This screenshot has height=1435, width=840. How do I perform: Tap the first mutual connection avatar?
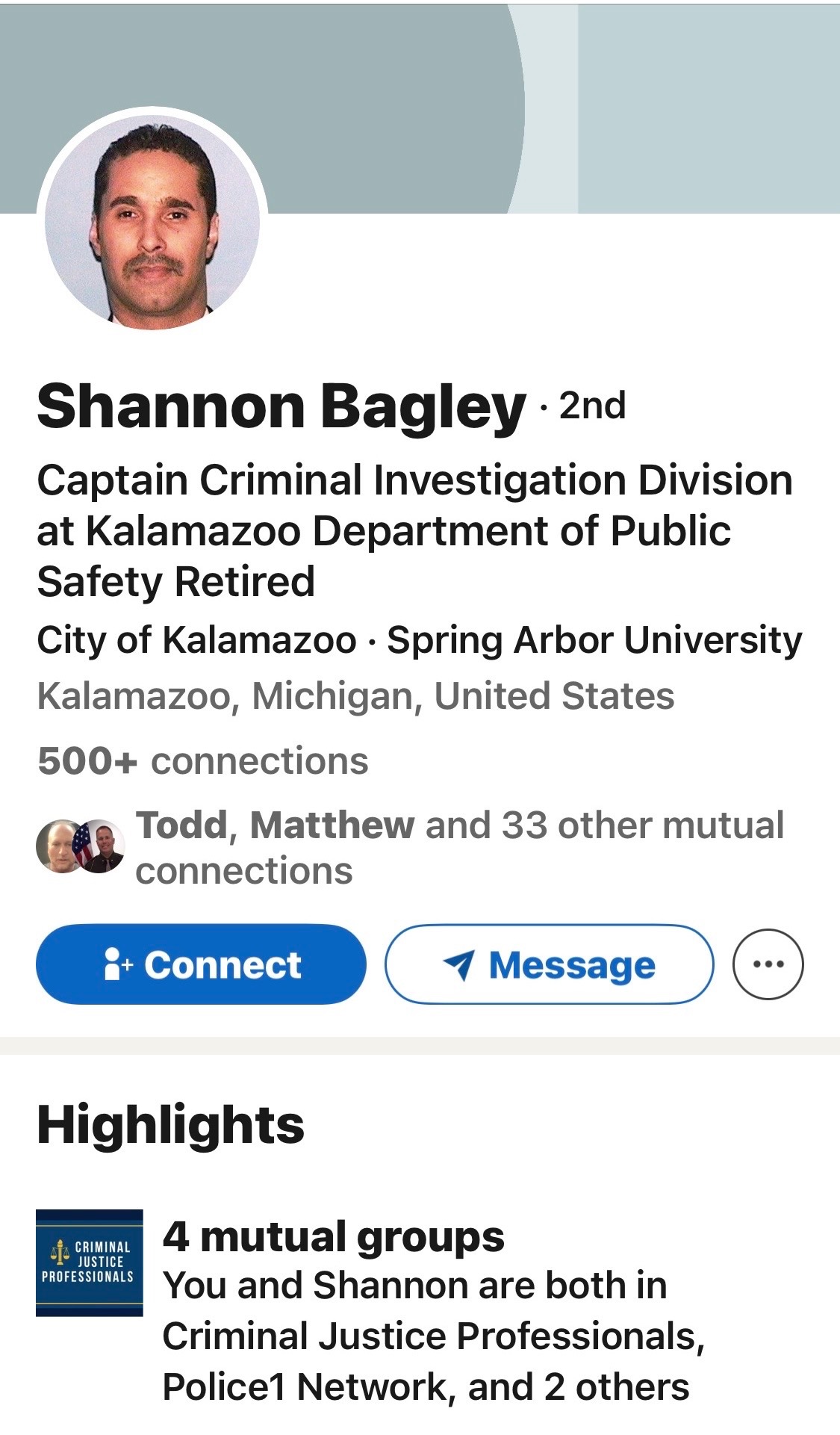coord(57,846)
